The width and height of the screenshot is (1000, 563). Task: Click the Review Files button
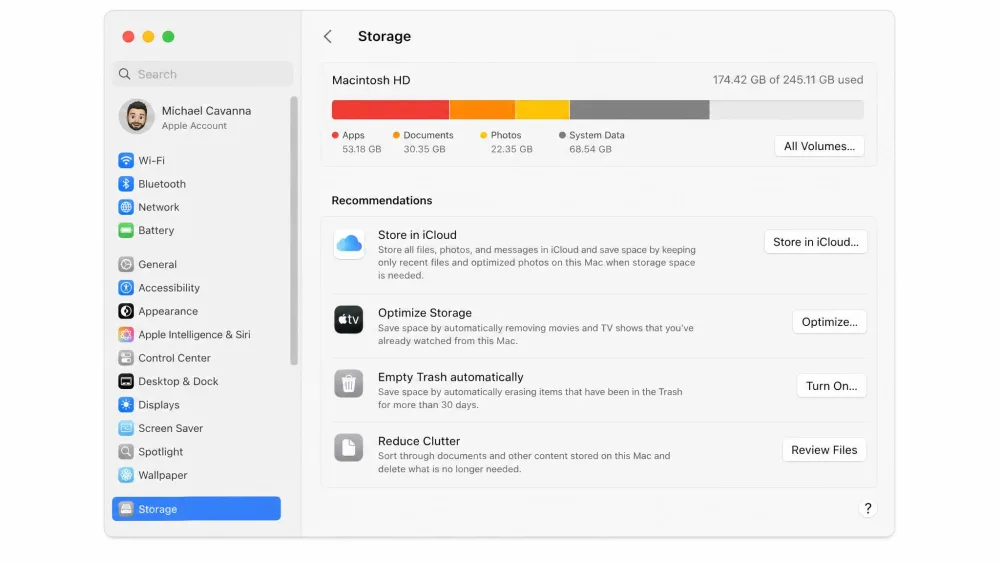click(x=824, y=450)
